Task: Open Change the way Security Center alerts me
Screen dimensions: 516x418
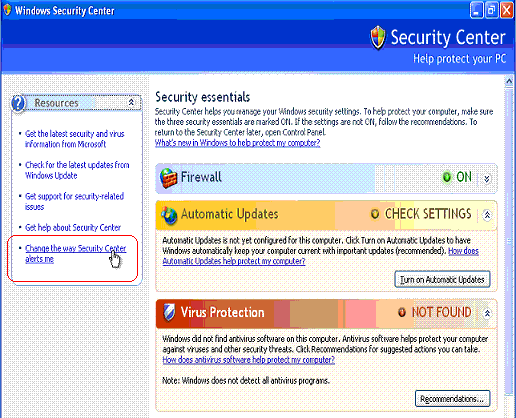Action: pyautogui.click(x=76, y=254)
